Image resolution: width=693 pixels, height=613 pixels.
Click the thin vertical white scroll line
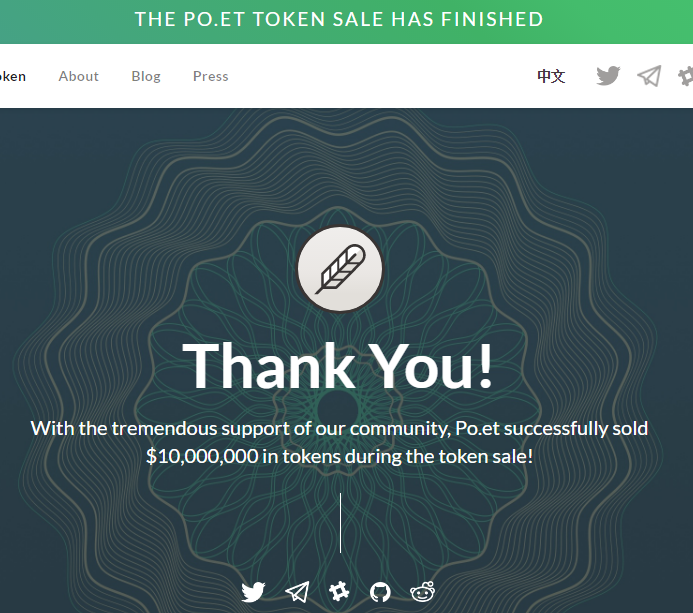pyautogui.click(x=340, y=523)
